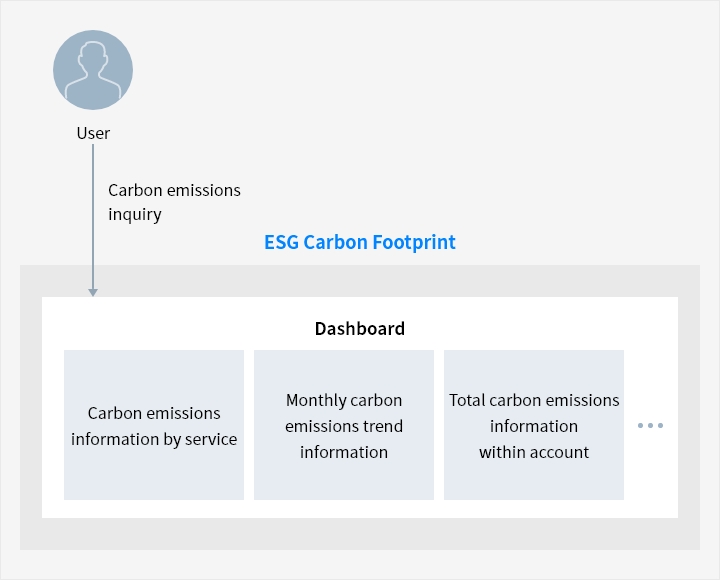The height and width of the screenshot is (580, 720).
Task: Select the Dashboard heading
Action: (x=360, y=328)
